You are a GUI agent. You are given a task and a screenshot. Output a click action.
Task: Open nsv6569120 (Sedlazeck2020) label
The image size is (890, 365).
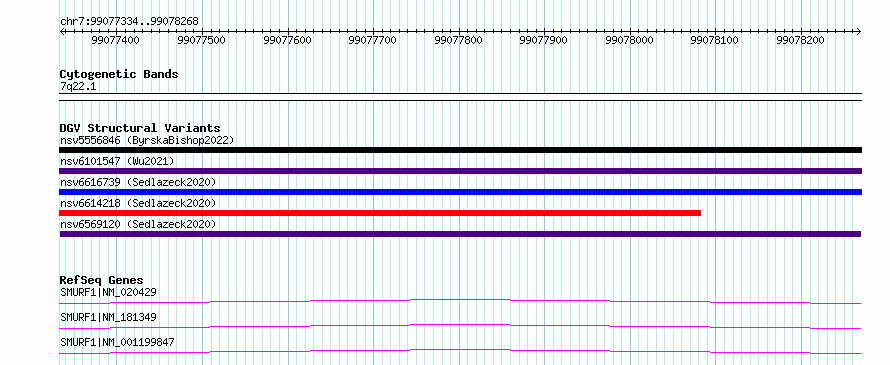coord(138,224)
